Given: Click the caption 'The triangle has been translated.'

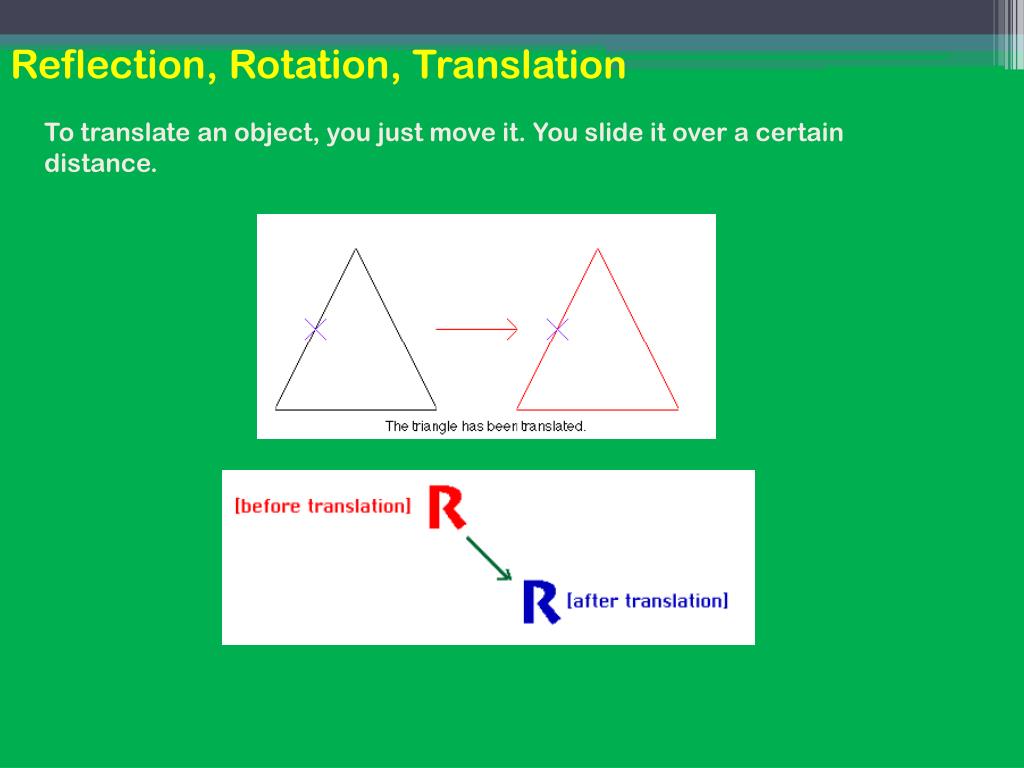Looking at the screenshot, I should 485,426.
